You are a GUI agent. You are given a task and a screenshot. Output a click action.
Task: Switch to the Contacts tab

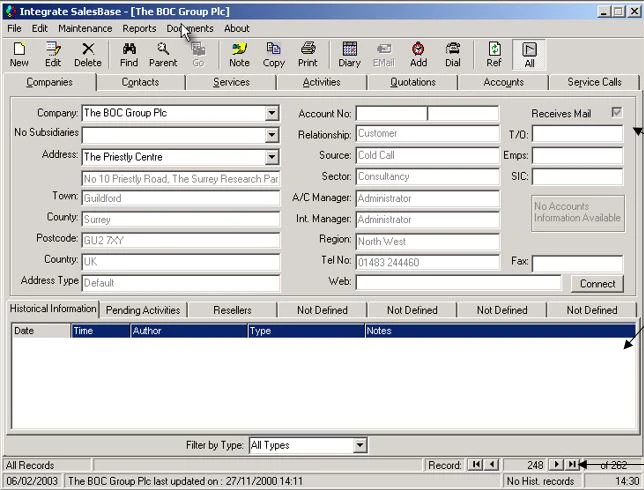140,82
